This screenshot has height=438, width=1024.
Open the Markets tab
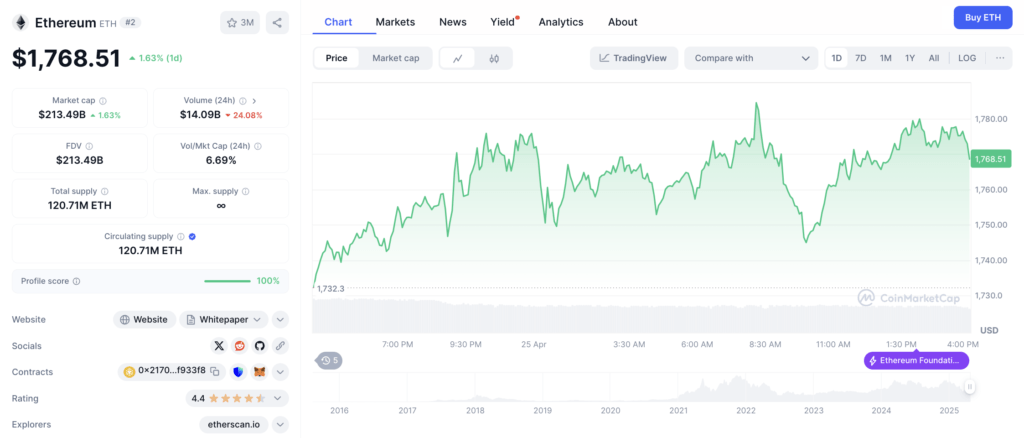395,22
